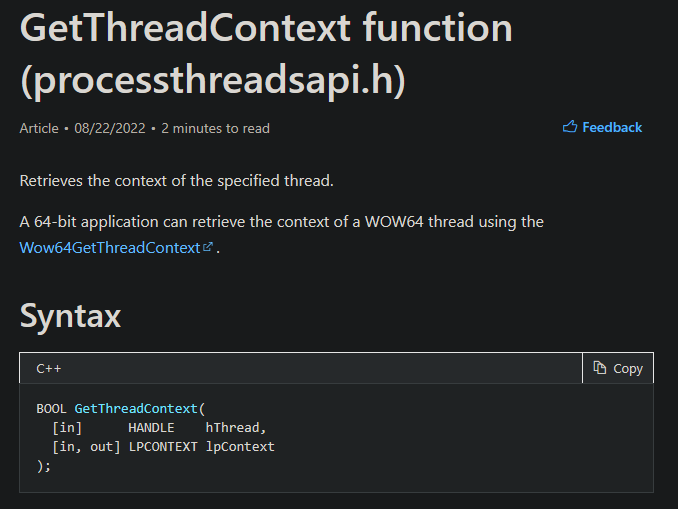Click the BOOL return type in code
The width and height of the screenshot is (678, 509).
coord(52,409)
